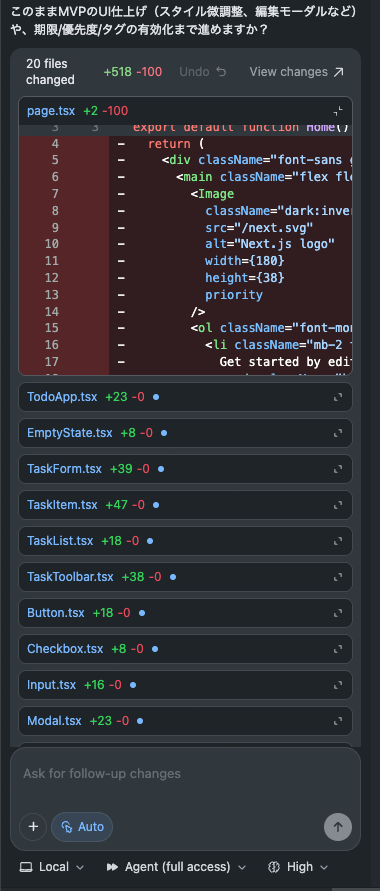This screenshot has width=380, height=891.
Task: Open Modal.tsx file link
Action: coord(54,721)
